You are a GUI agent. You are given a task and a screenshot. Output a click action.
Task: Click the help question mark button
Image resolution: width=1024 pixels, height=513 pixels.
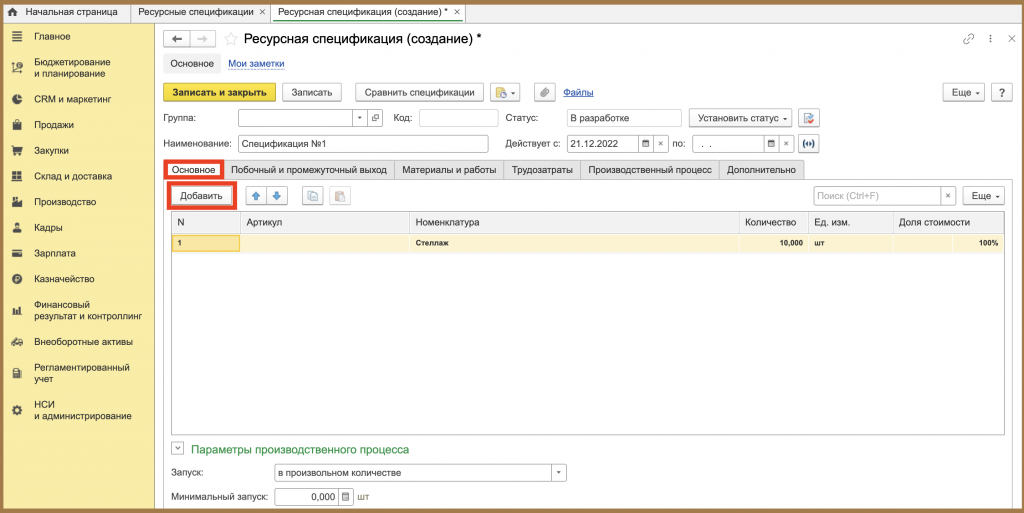coord(1002,93)
